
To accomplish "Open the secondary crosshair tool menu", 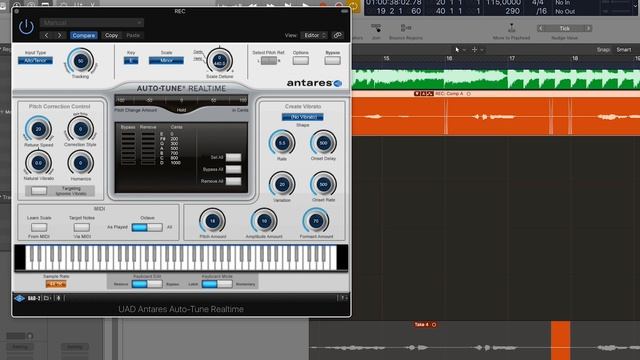I will point(477,50).
